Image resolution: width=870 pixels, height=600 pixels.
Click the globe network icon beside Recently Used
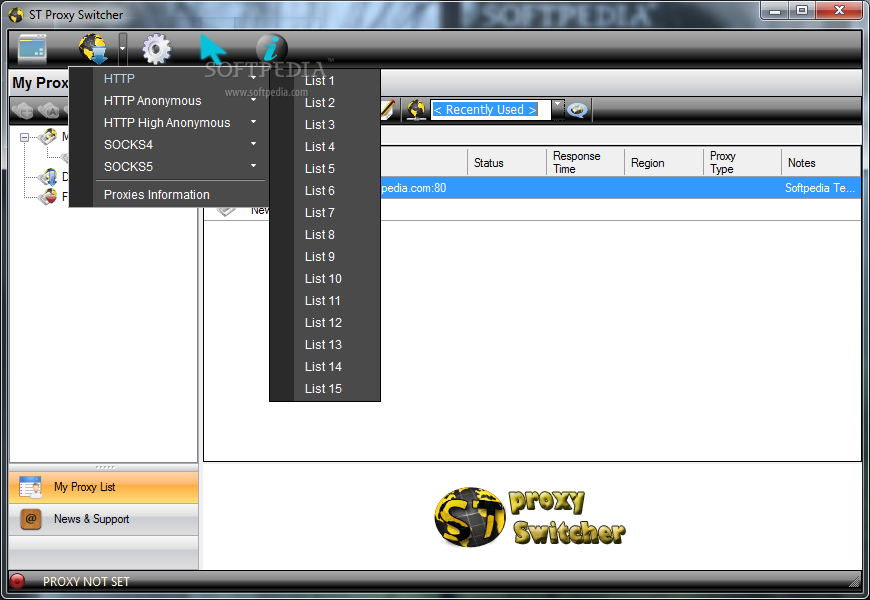pos(416,110)
